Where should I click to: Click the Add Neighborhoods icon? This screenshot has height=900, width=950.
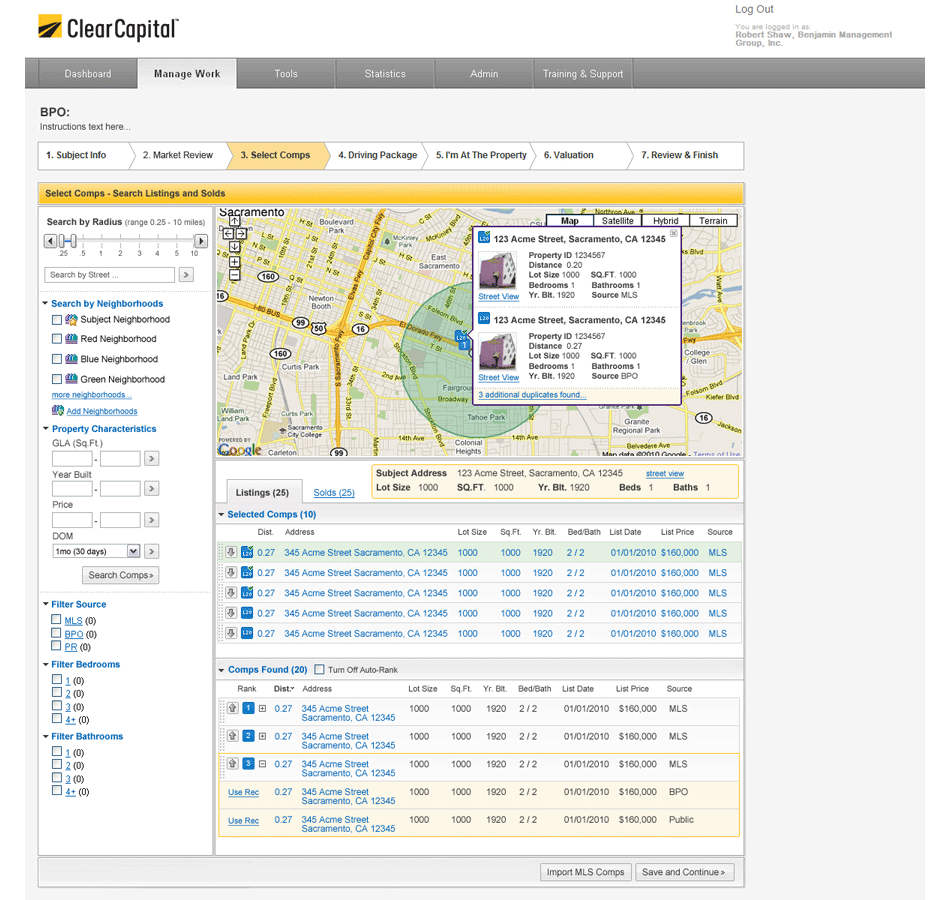58,411
